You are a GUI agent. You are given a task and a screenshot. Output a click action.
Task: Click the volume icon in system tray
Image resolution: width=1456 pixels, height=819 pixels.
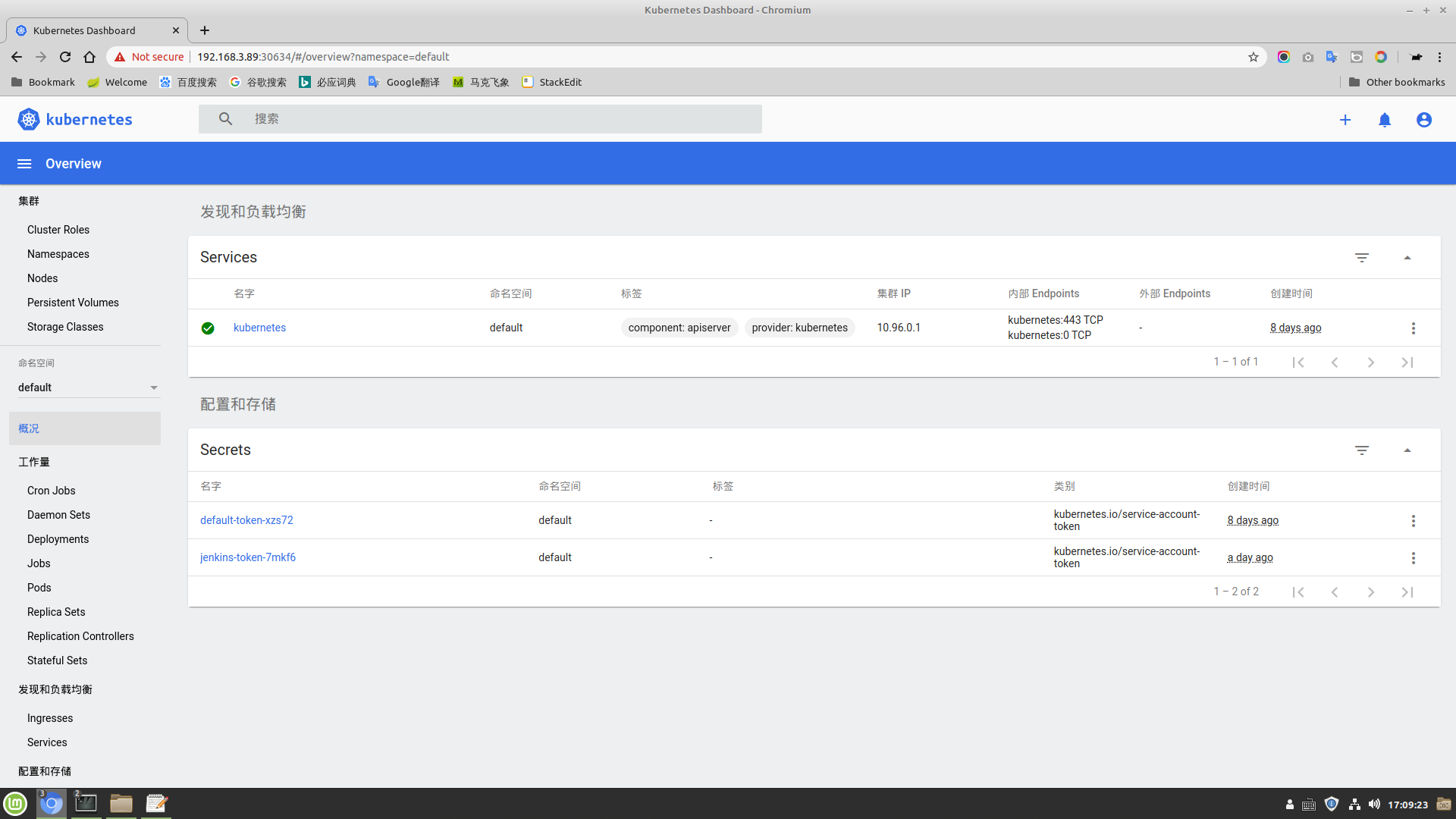1374,805
